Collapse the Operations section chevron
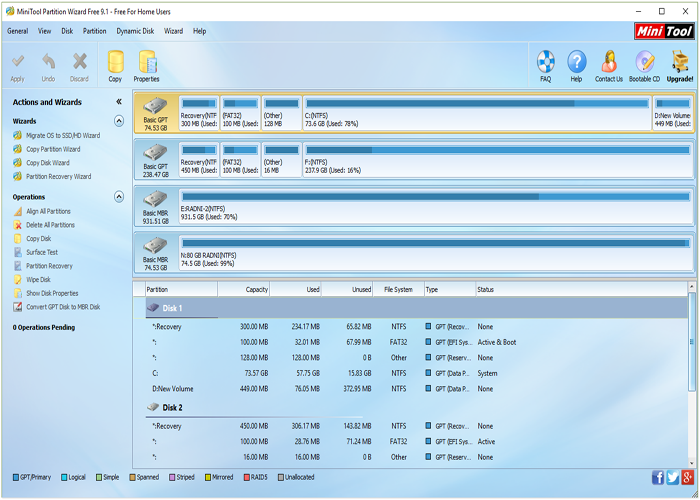 coord(119,197)
